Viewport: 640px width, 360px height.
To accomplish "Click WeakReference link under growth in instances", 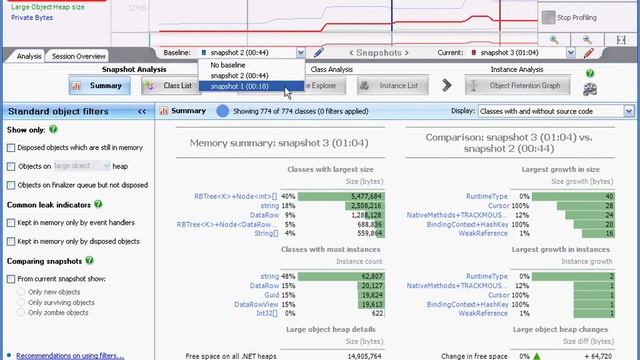I will pyautogui.click(x=483, y=313).
